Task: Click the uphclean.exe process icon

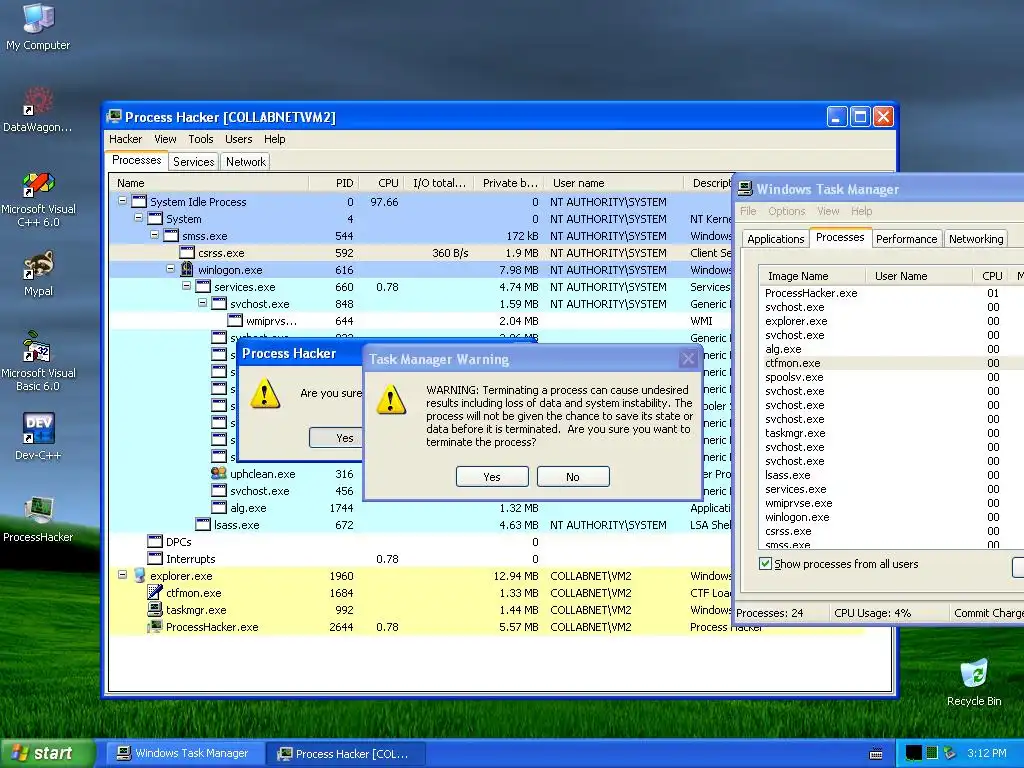Action: pos(219,473)
